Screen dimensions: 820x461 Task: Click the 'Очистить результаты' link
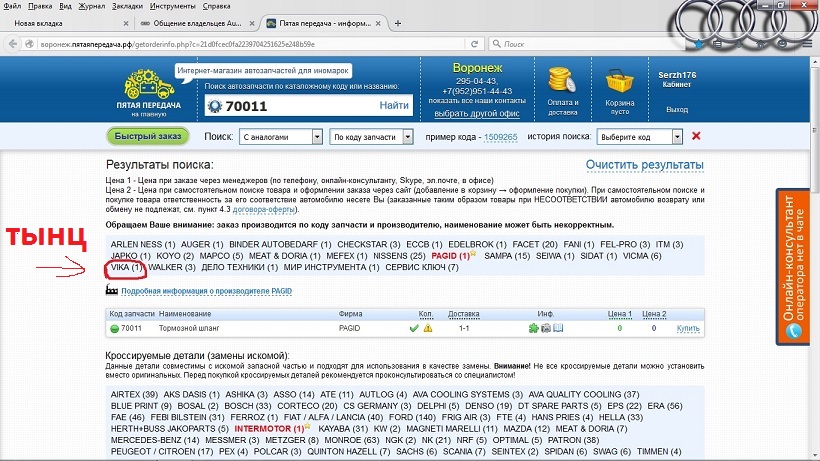click(644, 165)
